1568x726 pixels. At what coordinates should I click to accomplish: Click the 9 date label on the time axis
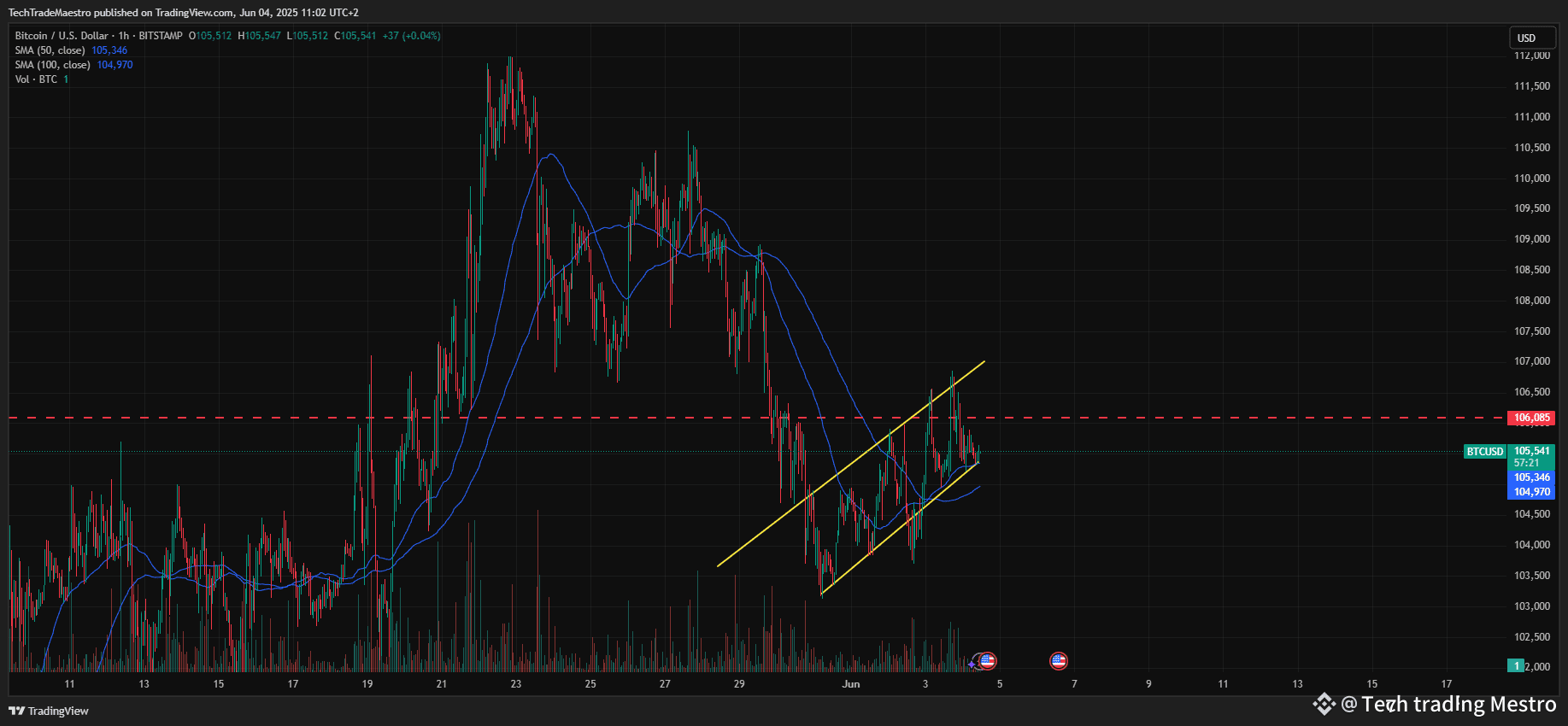click(x=1148, y=684)
